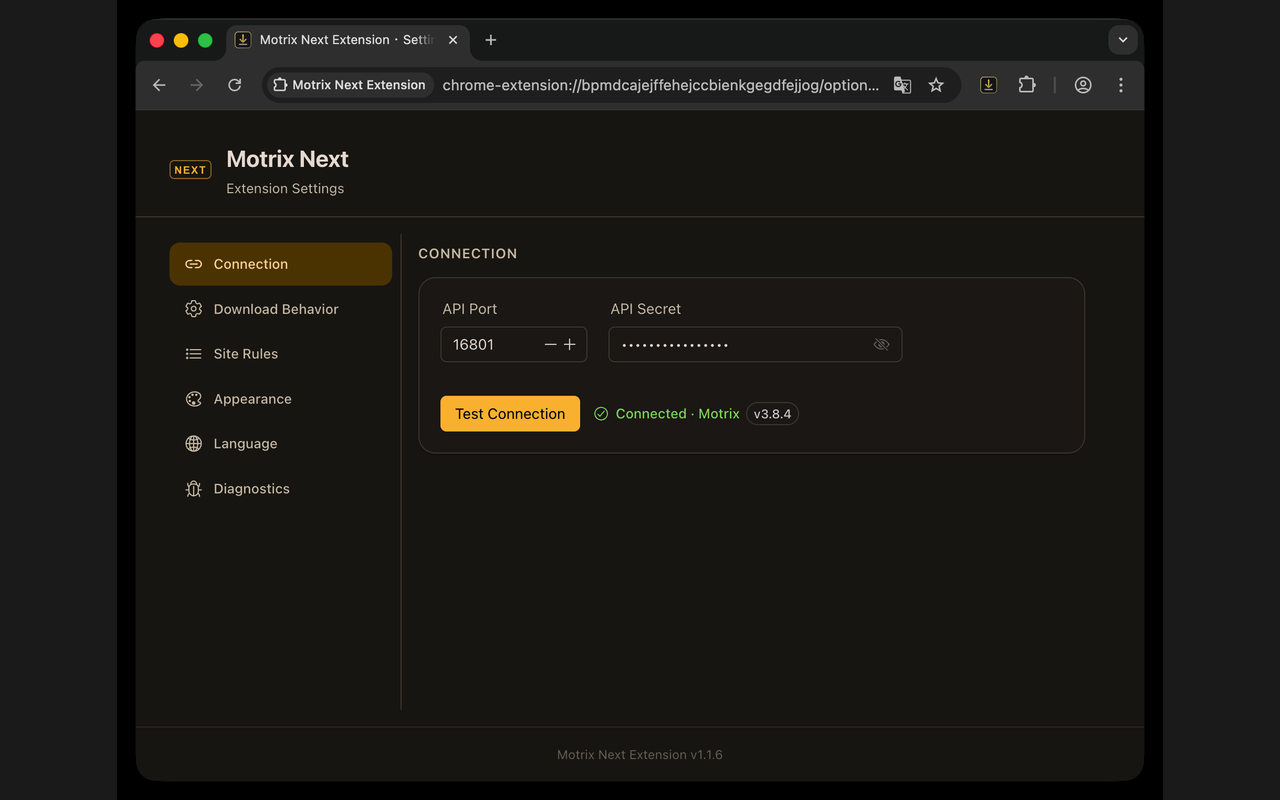Open the Download Behavior section
Screen dimensions: 1280x800
point(280,309)
